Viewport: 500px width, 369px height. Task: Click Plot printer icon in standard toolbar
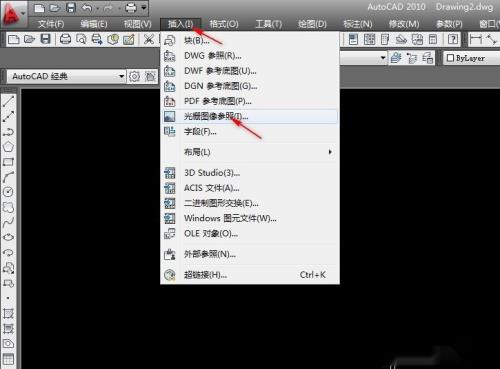click(x=65, y=39)
